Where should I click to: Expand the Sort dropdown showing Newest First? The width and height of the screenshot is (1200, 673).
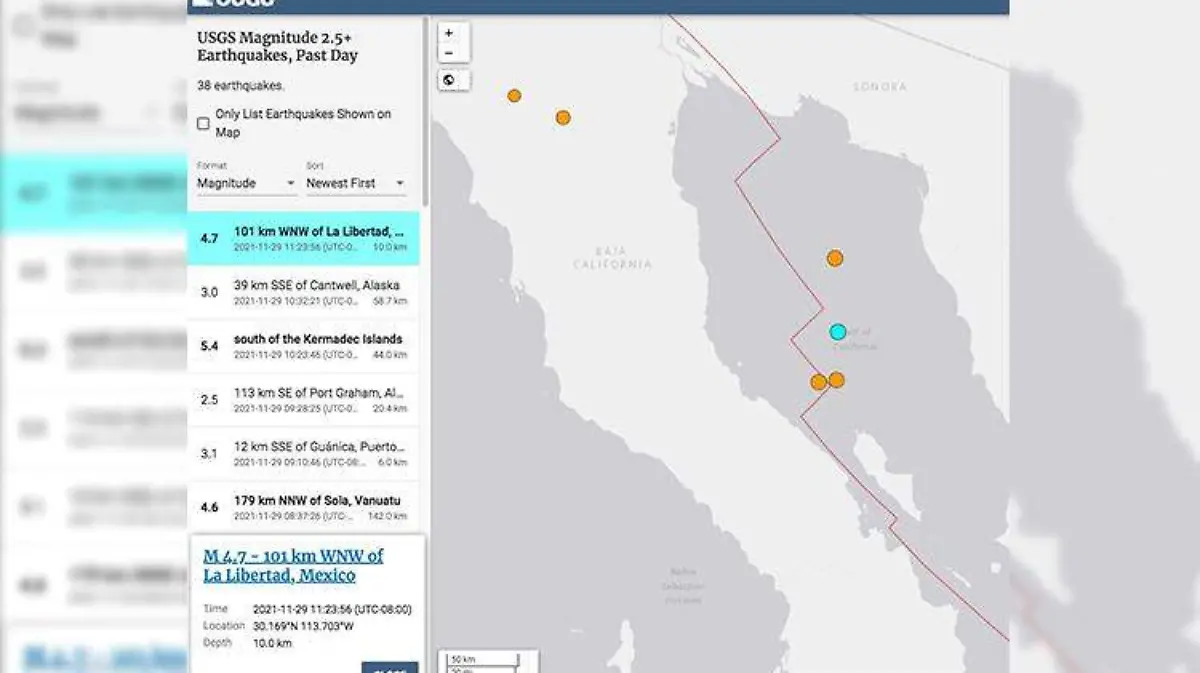pos(355,183)
